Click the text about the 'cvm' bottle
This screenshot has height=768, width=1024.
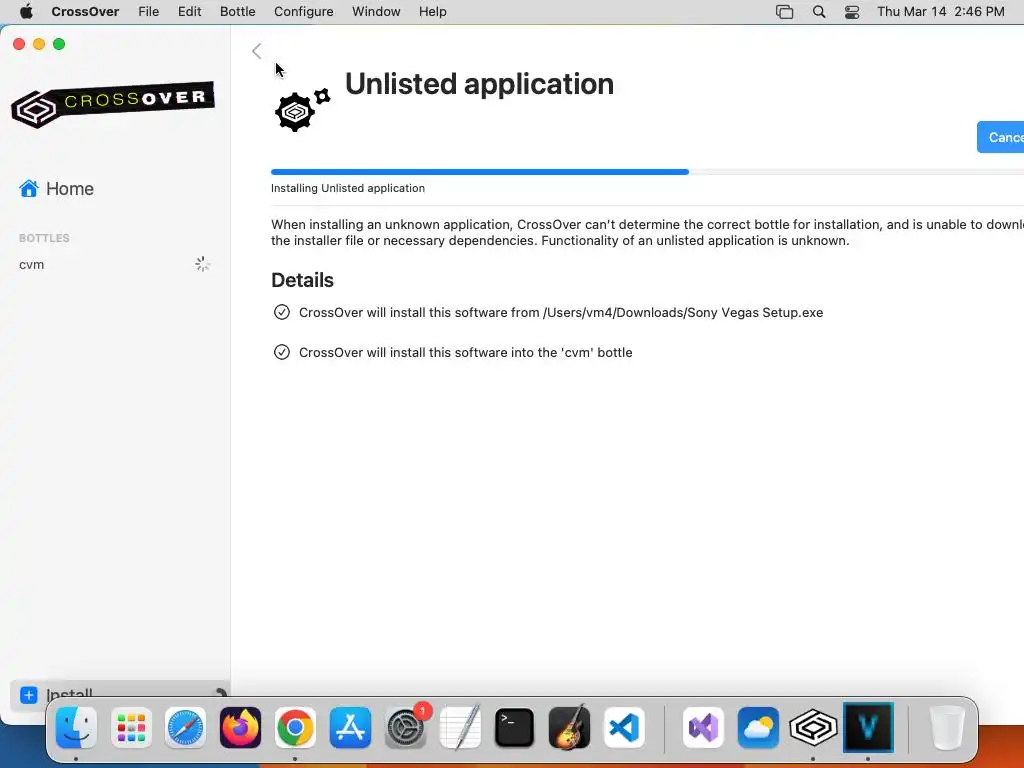pyautogui.click(x=466, y=352)
